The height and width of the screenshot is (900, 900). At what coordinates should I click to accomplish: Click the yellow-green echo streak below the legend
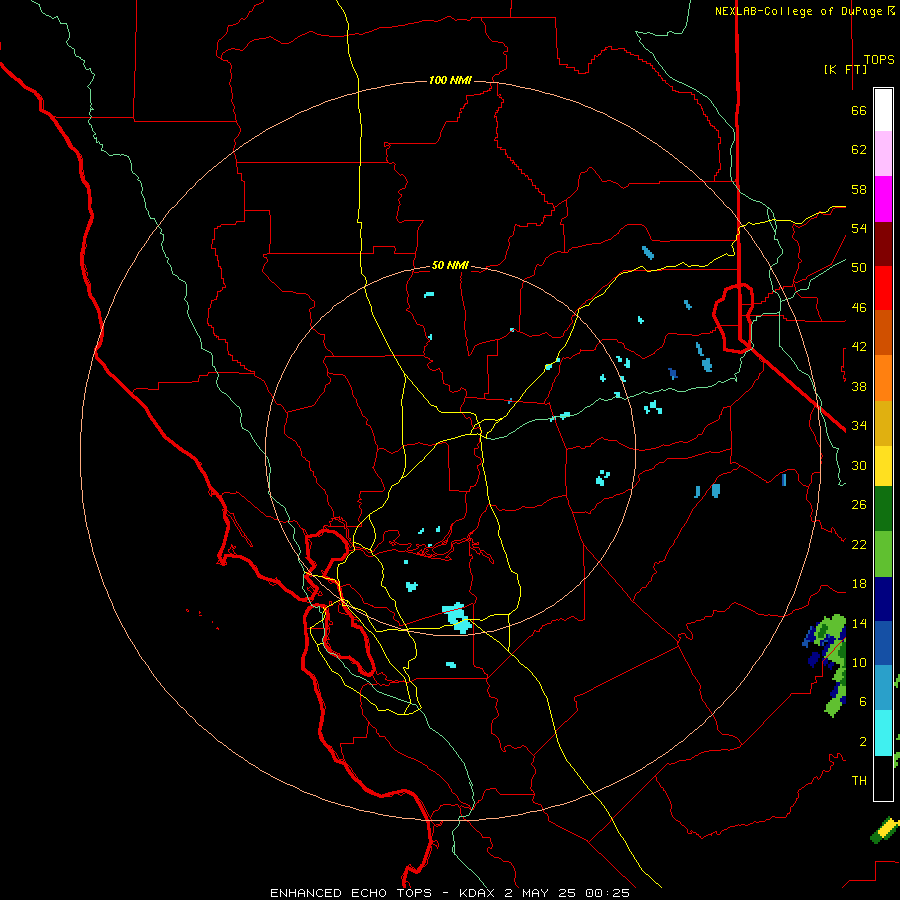886,830
